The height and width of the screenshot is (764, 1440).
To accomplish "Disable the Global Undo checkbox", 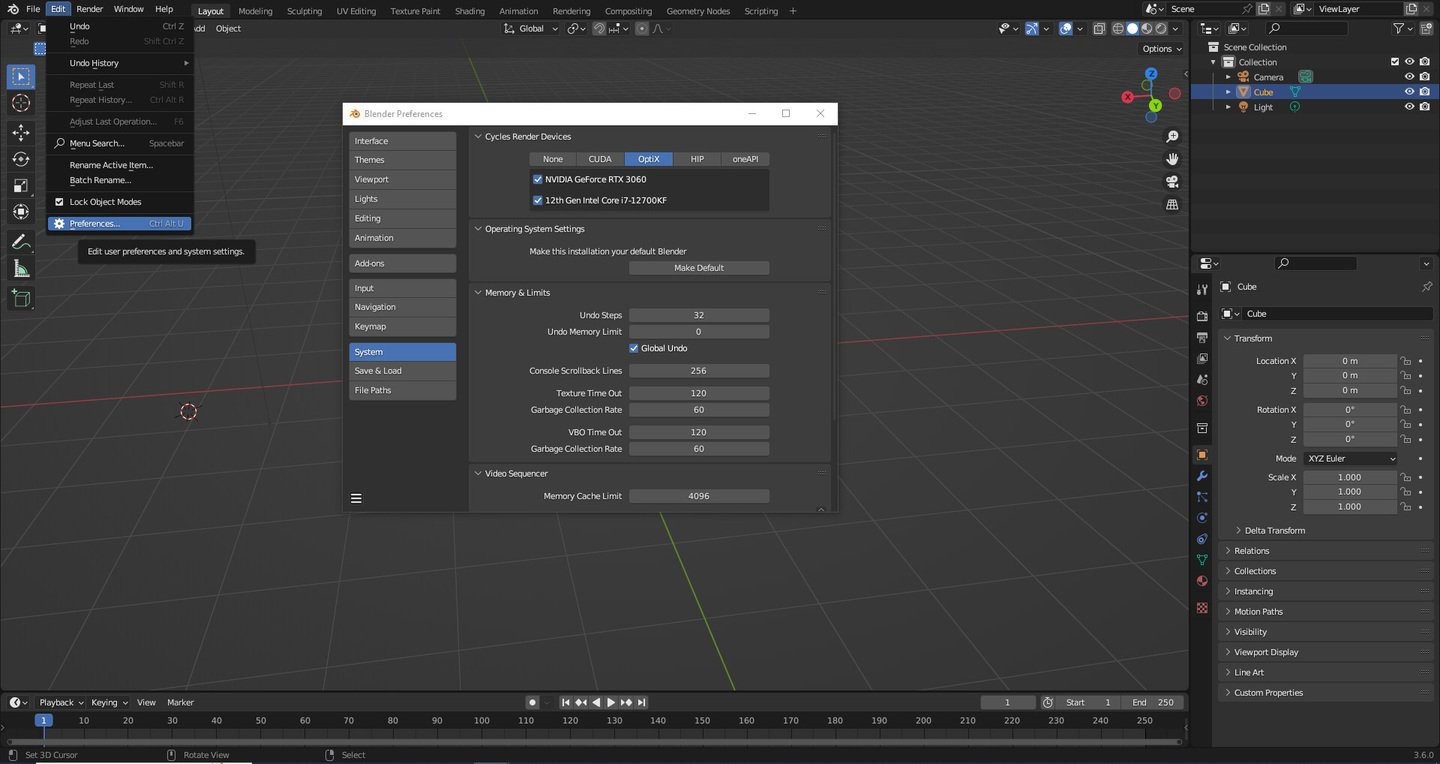I will tap(634, 348).
